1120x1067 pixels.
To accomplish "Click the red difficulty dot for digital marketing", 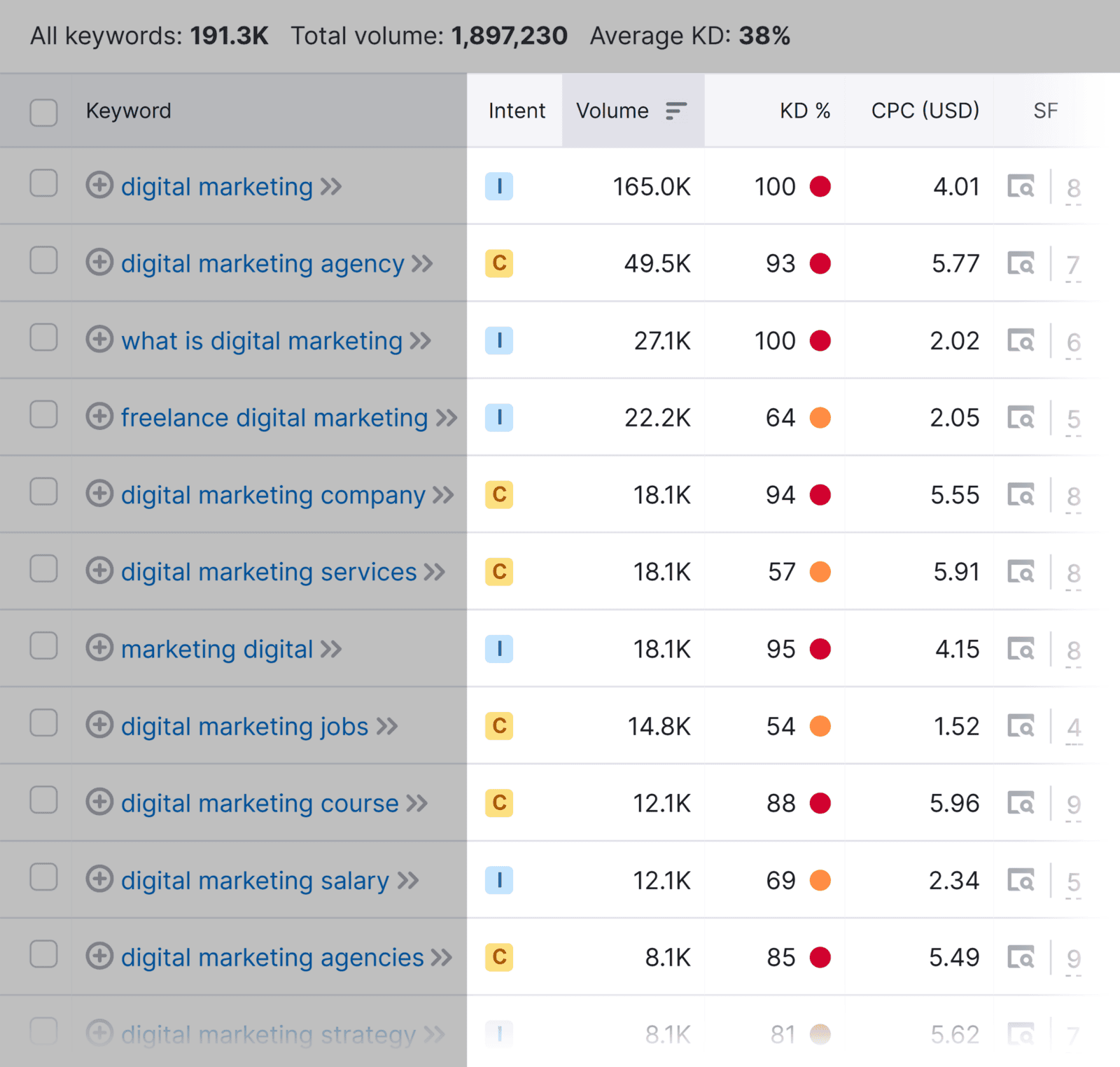I will pos(821,186).
